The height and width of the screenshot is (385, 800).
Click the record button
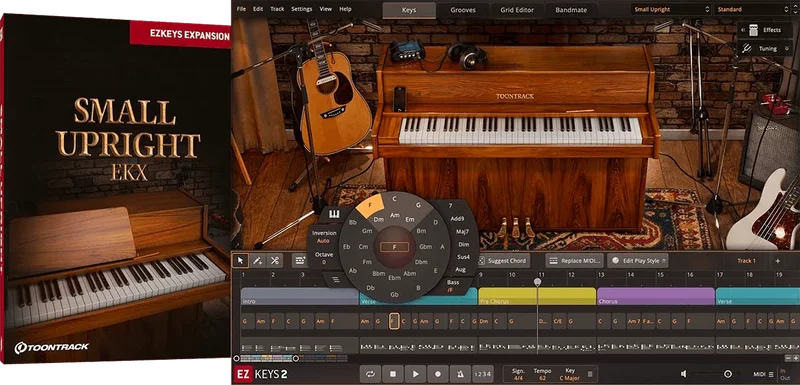tap(438, 374)
